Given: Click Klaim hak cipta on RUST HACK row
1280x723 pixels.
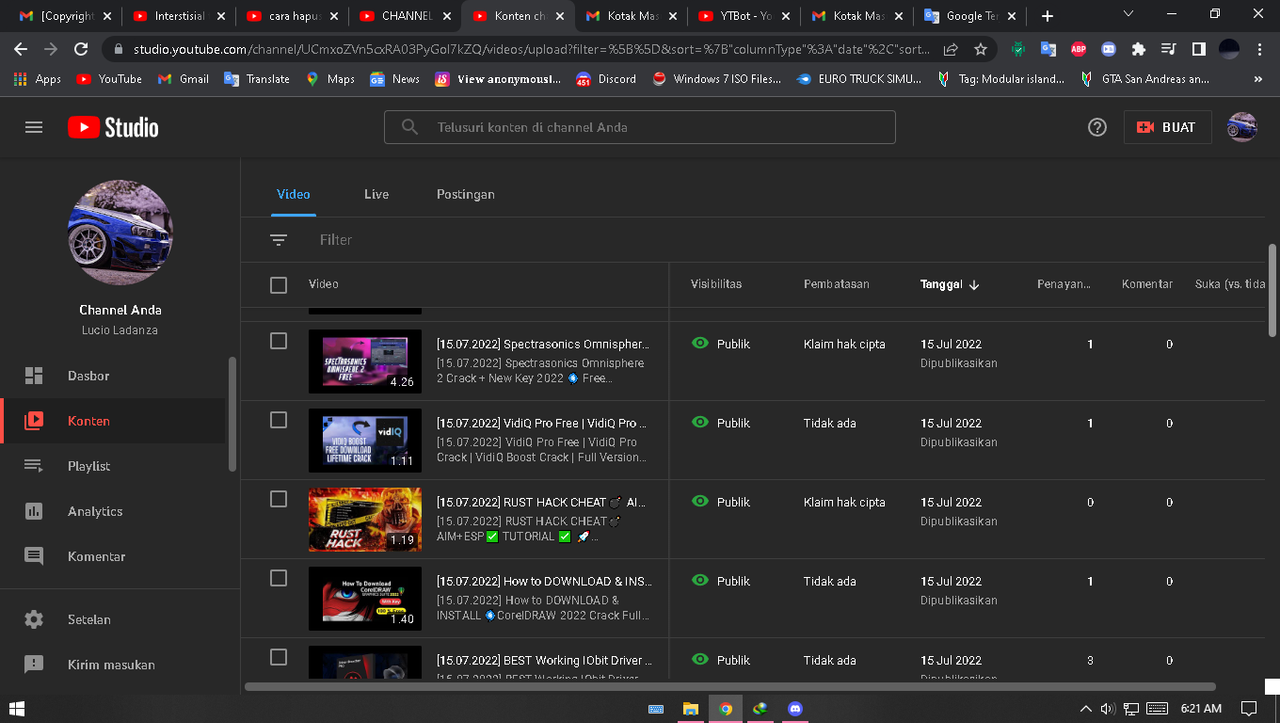Looking at the screenshot, I should tap(844, 502).
